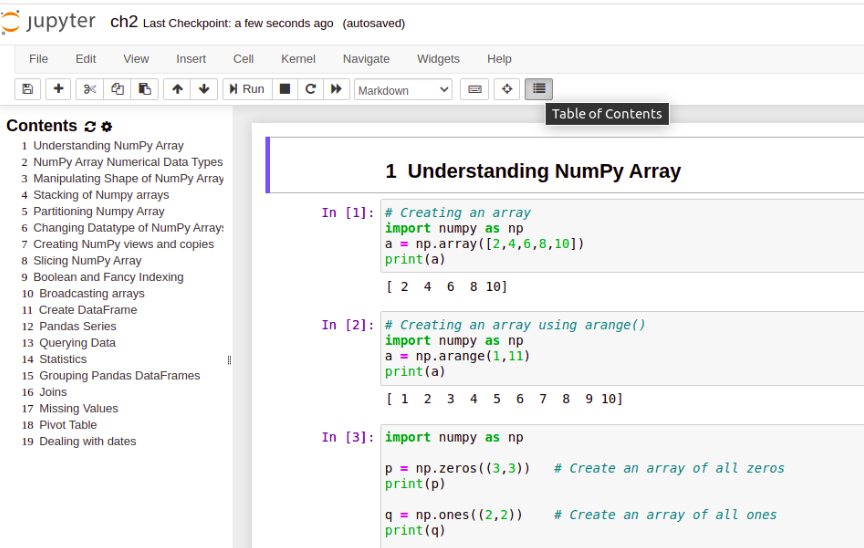Click the sidebar resize handle

(x=229, y=360)
